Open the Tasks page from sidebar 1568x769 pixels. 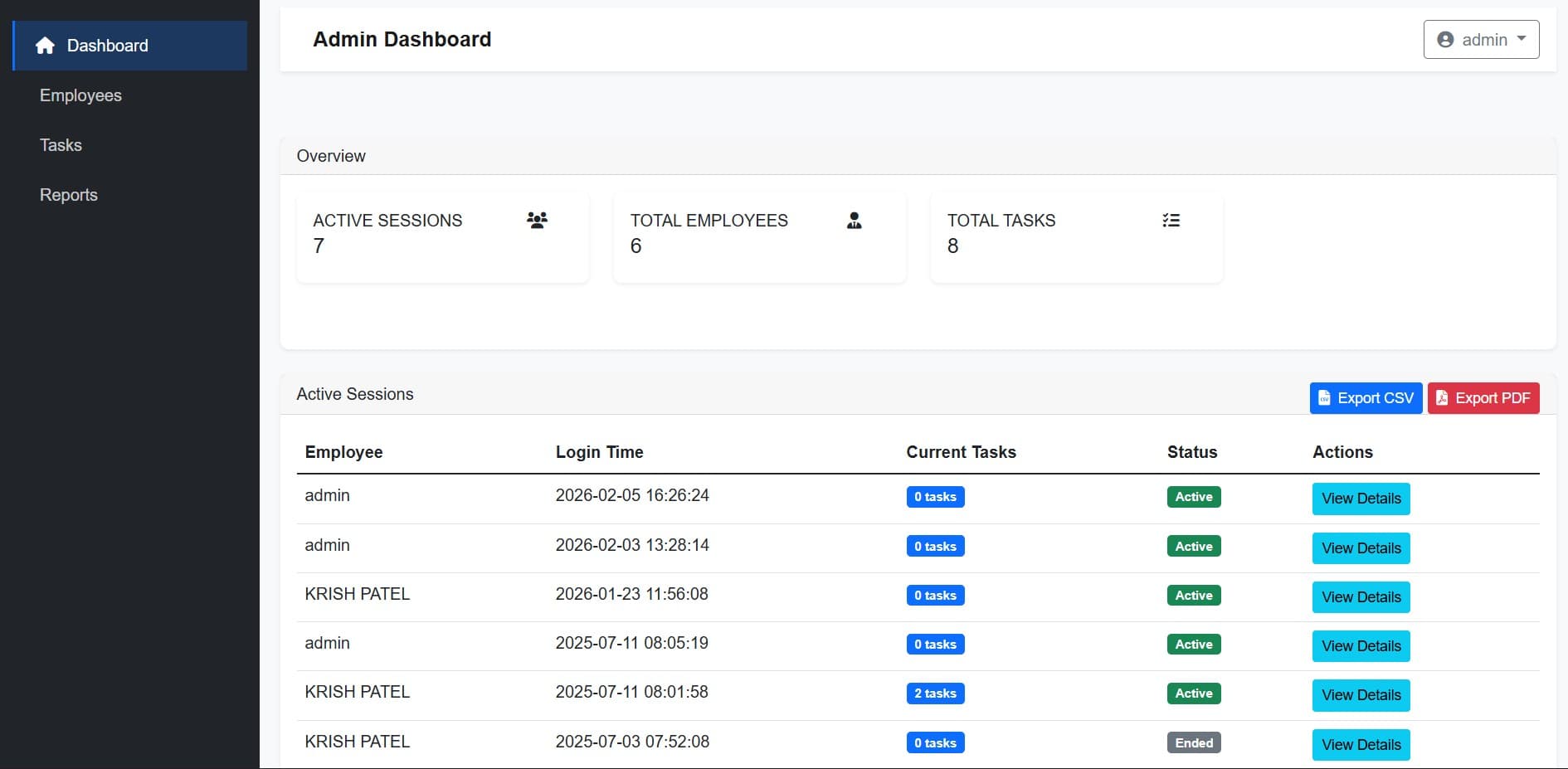pyautogui.click(x=61, y=145)
